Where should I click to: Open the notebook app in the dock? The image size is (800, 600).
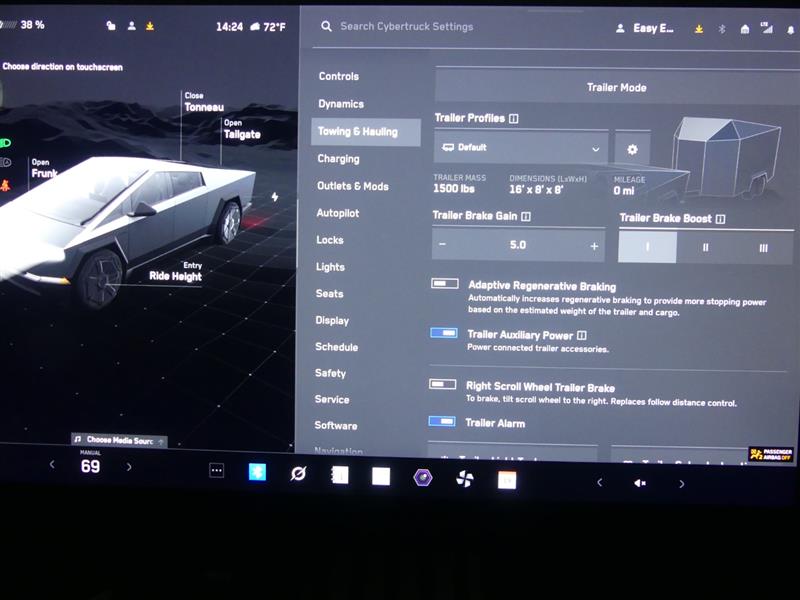[340, 475]
